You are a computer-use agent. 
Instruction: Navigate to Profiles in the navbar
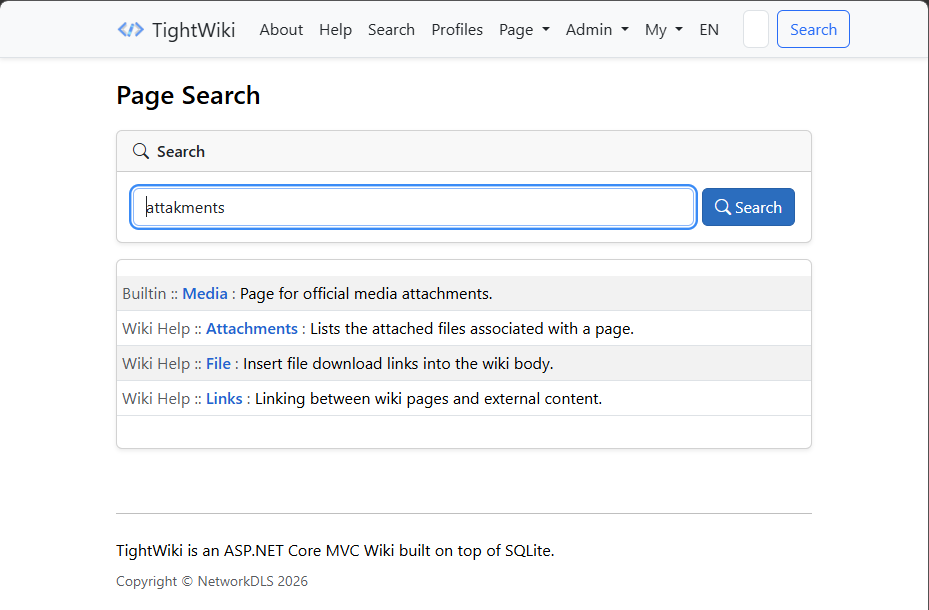point(457,30)
